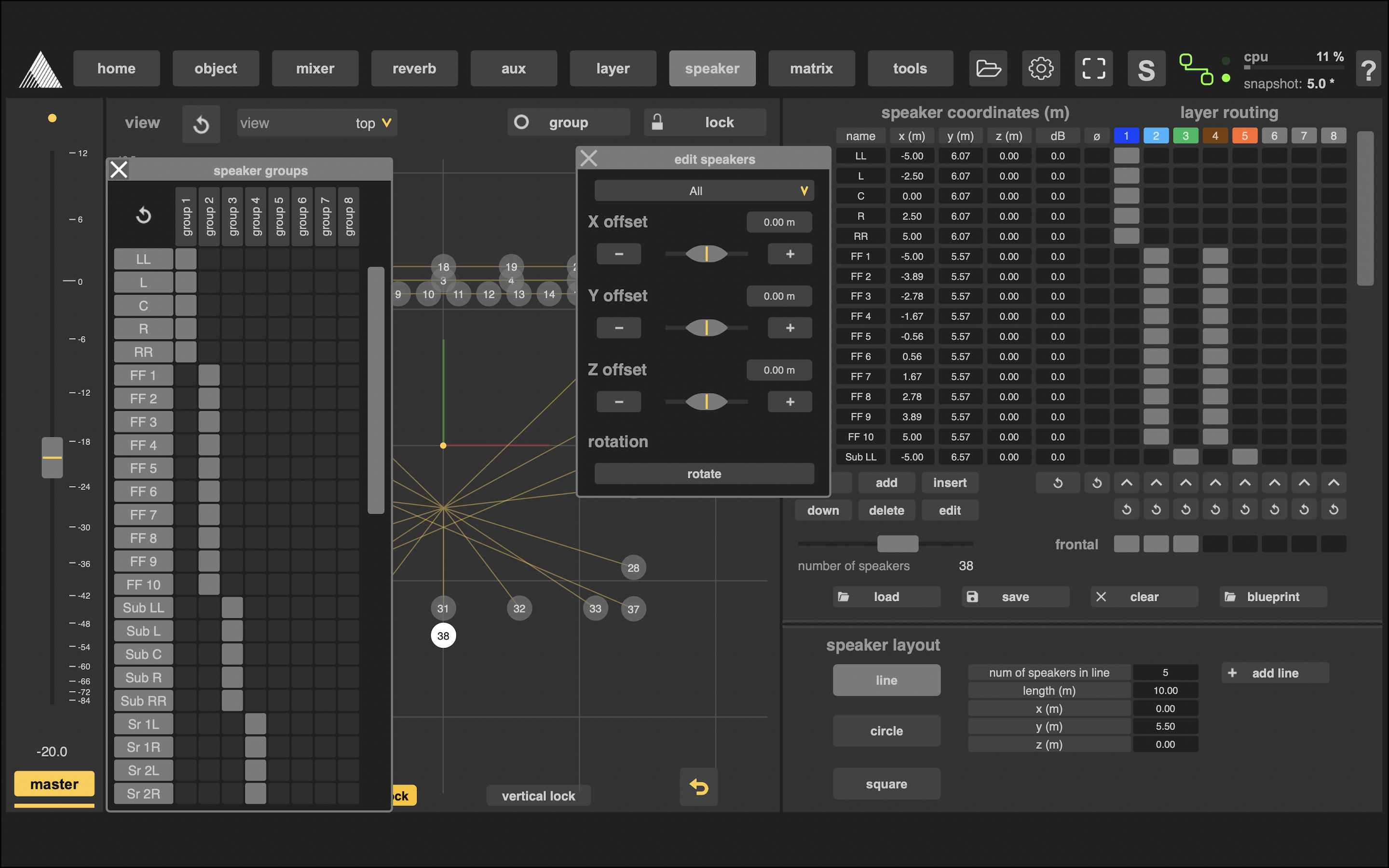
Task: Switch to the tools tab
Action: tap(910, 68)
